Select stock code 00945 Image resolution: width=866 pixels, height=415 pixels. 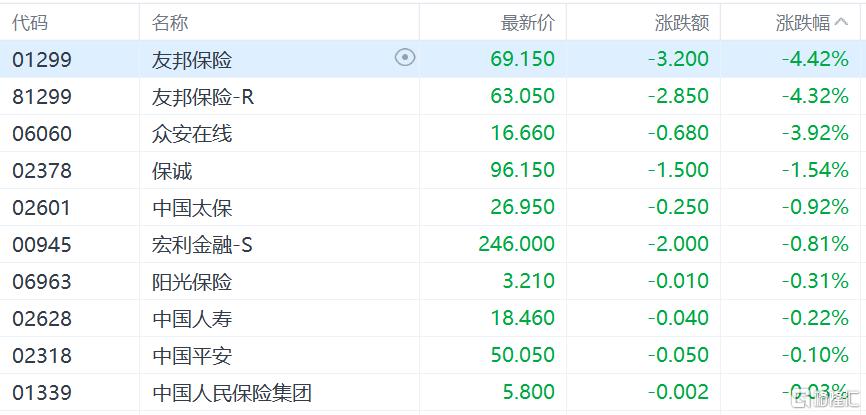coord(42,244)
